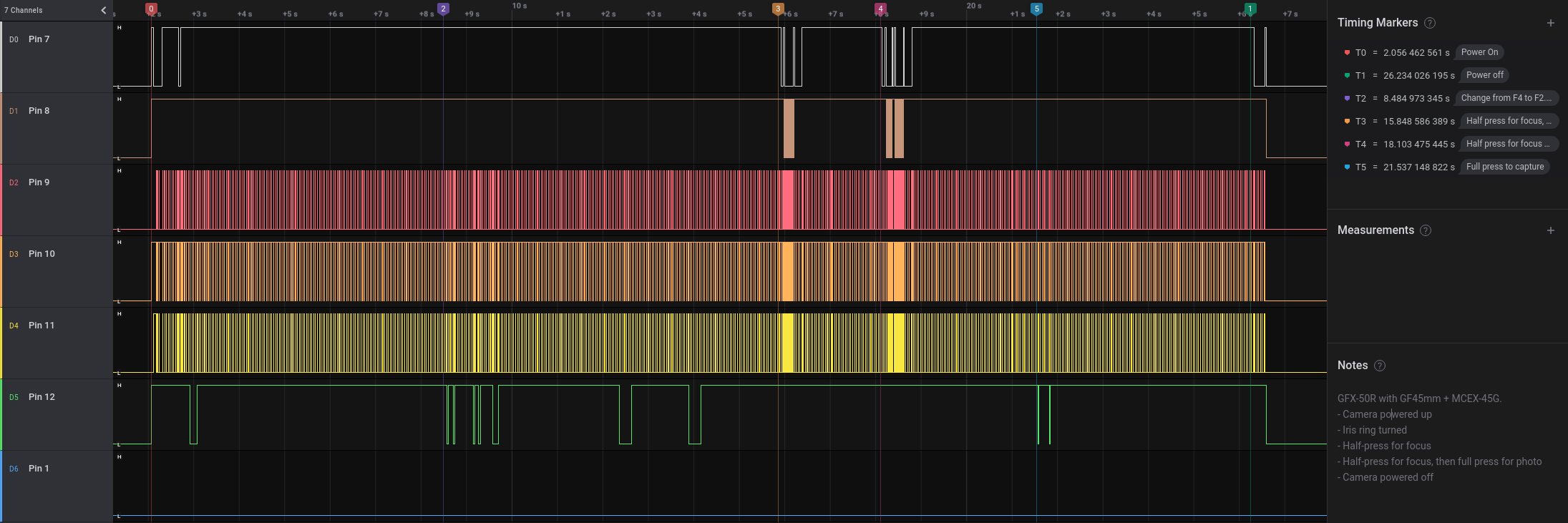This screenshot has width=1568, height=523.
Task: Select the D5 Pin 12 channel label
Action: click(x=42, y=397)
